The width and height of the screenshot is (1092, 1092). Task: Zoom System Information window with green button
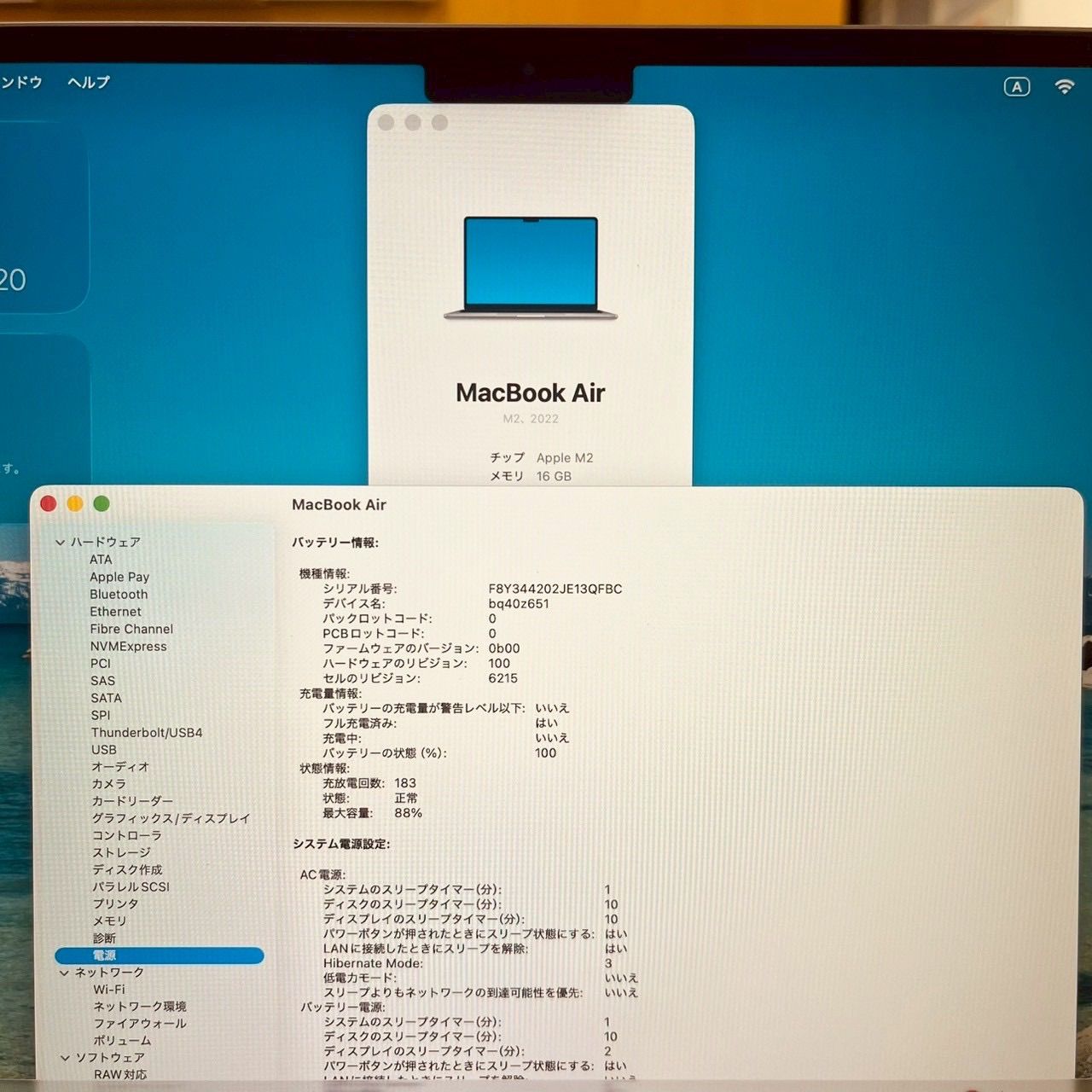(x=102, y=504)
